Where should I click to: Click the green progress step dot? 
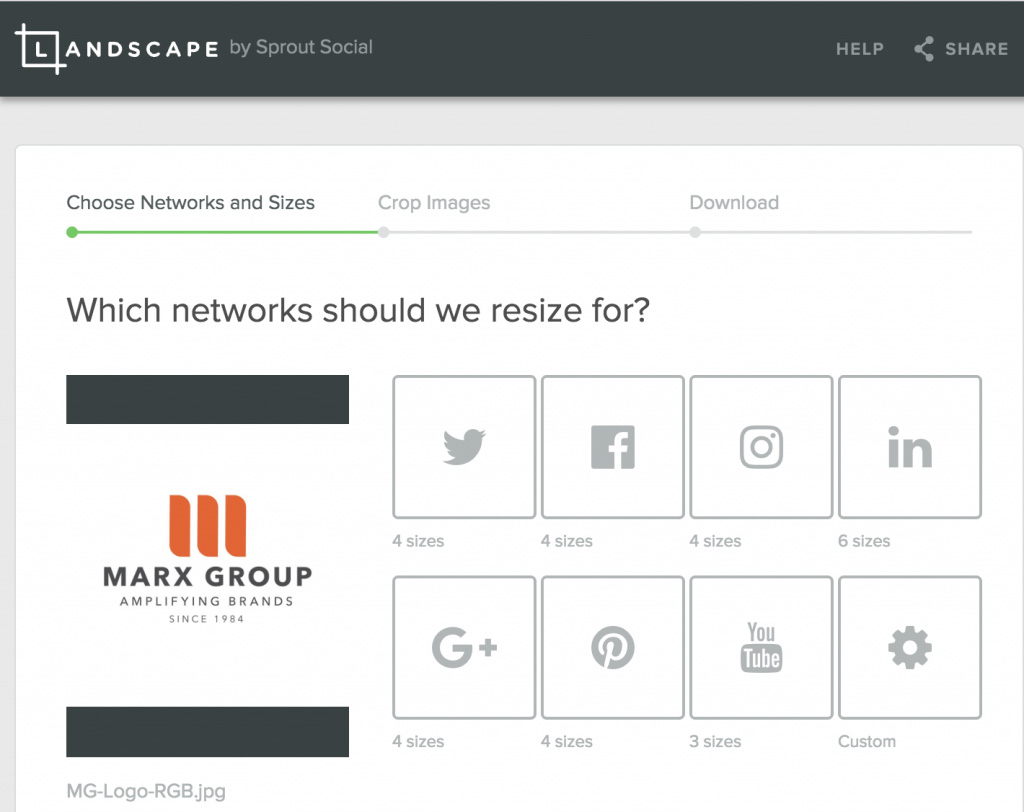click(x=72, y=232)
